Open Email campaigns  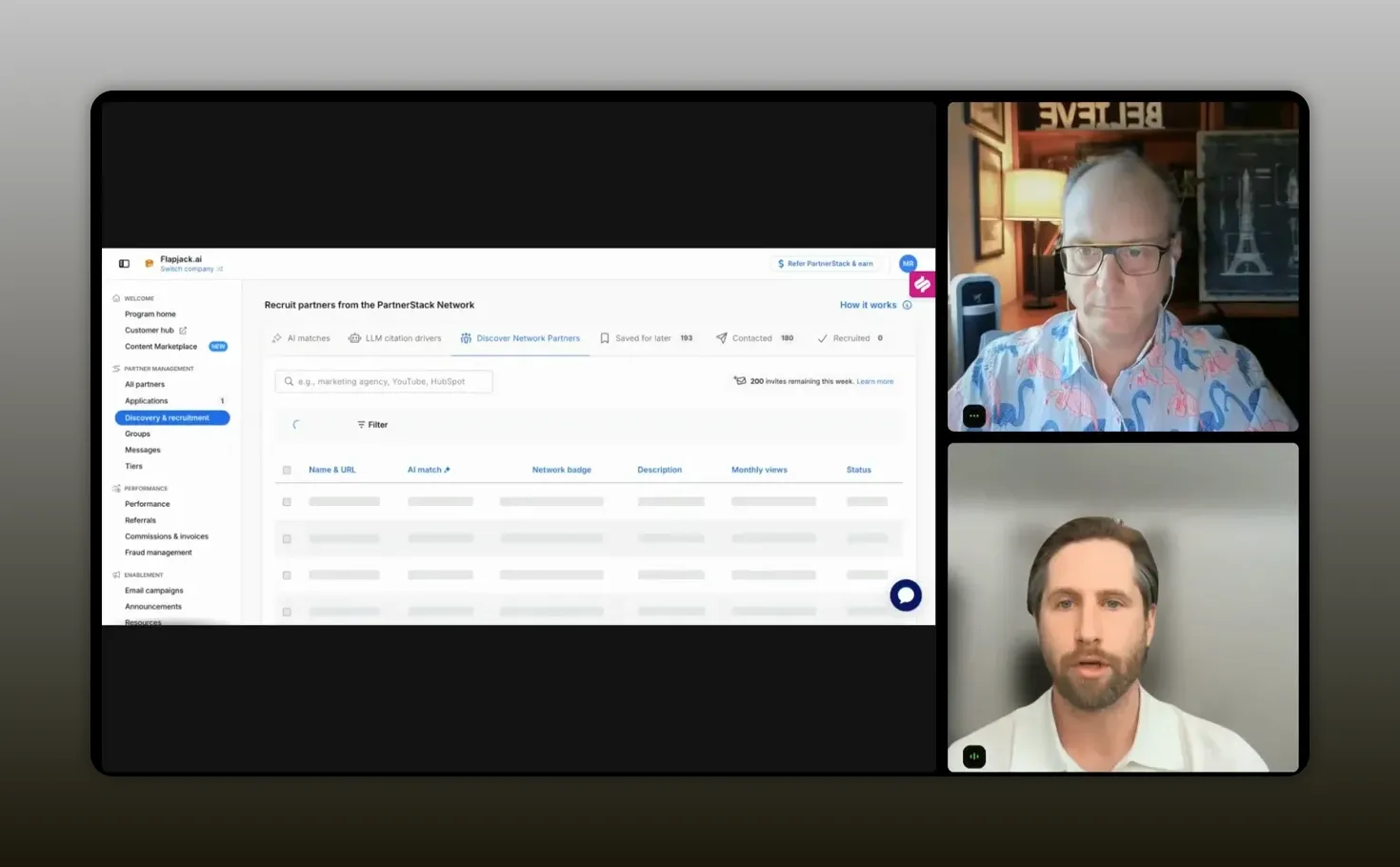pyautogui.click(x=154, y=591)
